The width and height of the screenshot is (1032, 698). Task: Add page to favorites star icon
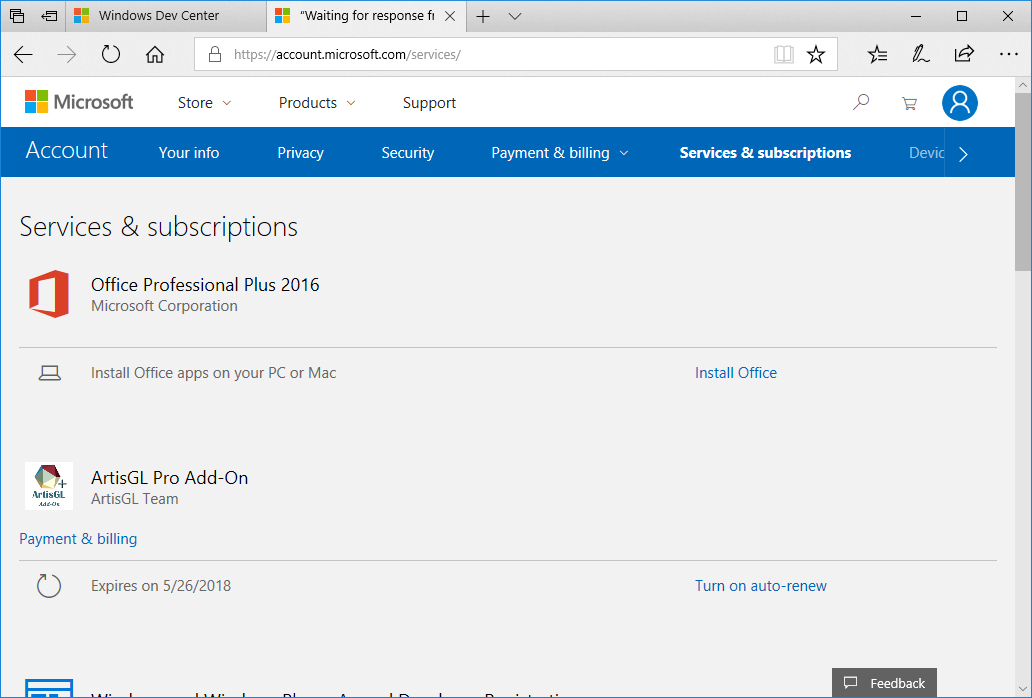(x=816, y=54)
